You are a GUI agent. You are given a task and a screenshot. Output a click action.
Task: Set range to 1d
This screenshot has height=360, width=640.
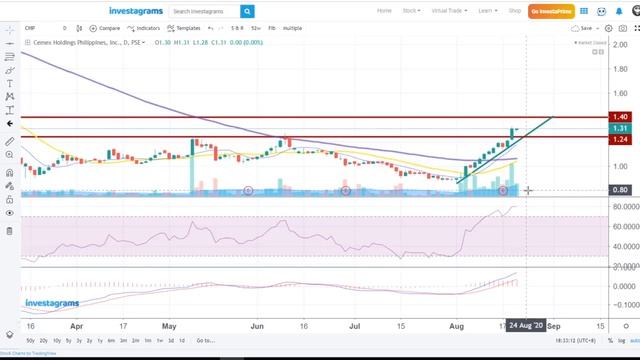pos(182,340)
